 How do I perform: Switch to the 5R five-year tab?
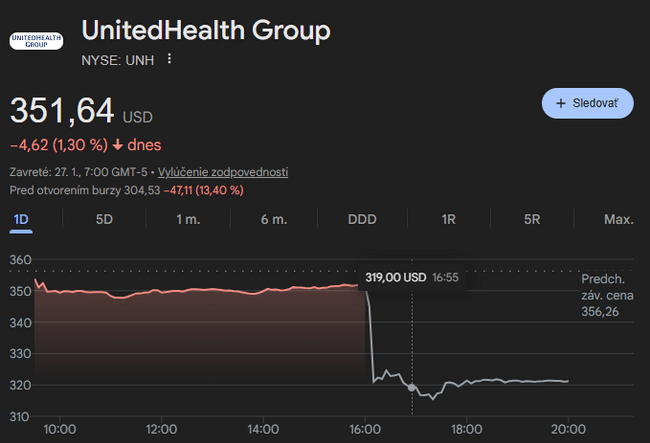[x=532, y=219]
